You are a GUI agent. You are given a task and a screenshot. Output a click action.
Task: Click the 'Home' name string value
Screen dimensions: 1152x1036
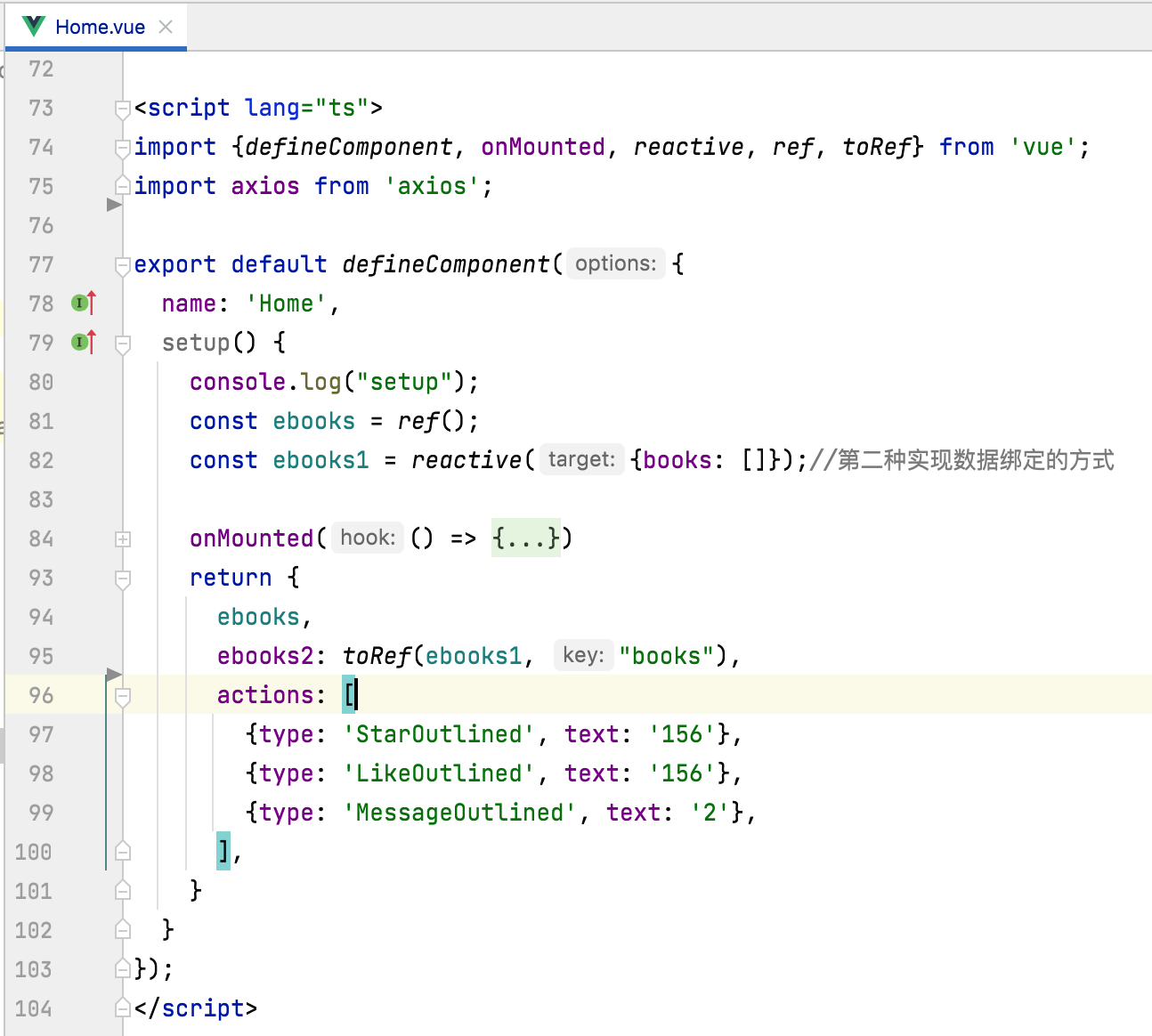286,304
